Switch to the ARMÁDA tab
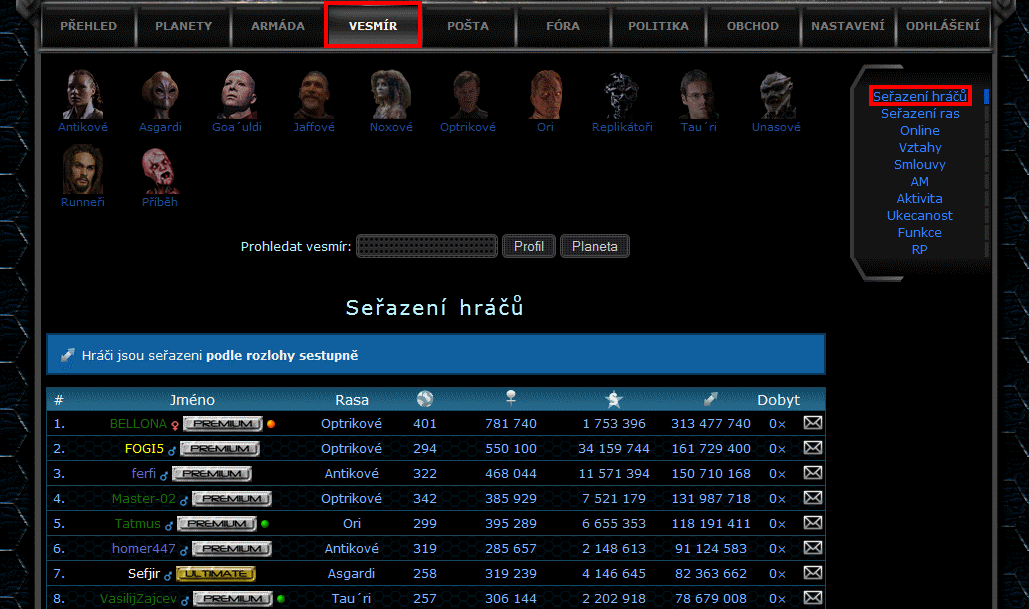 [x=278, y=26]
